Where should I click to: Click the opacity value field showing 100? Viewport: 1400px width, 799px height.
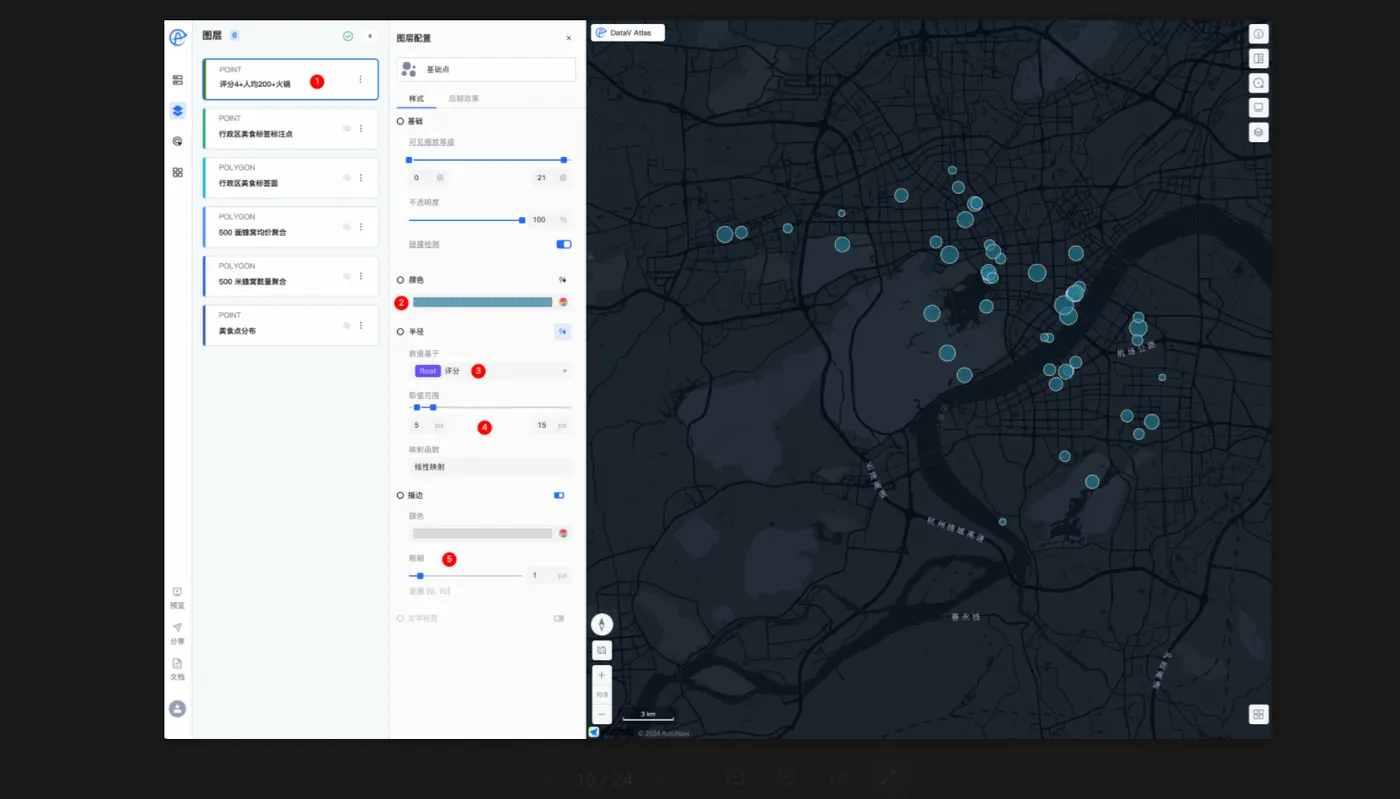click(549, 220)
